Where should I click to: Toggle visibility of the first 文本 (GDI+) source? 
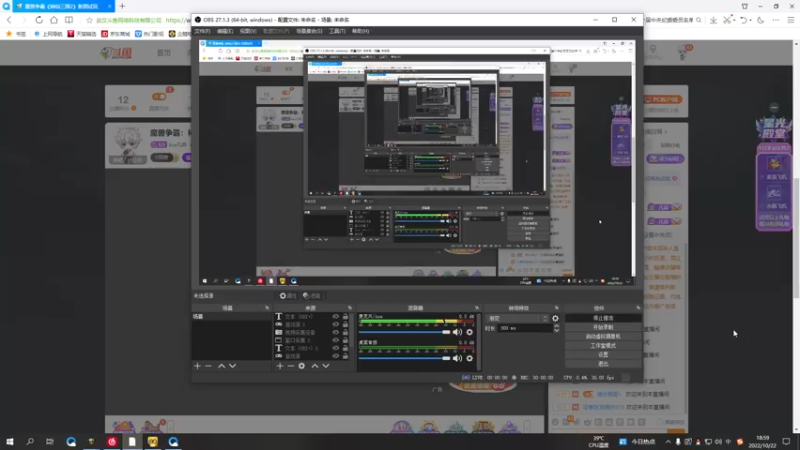point(336,316)
